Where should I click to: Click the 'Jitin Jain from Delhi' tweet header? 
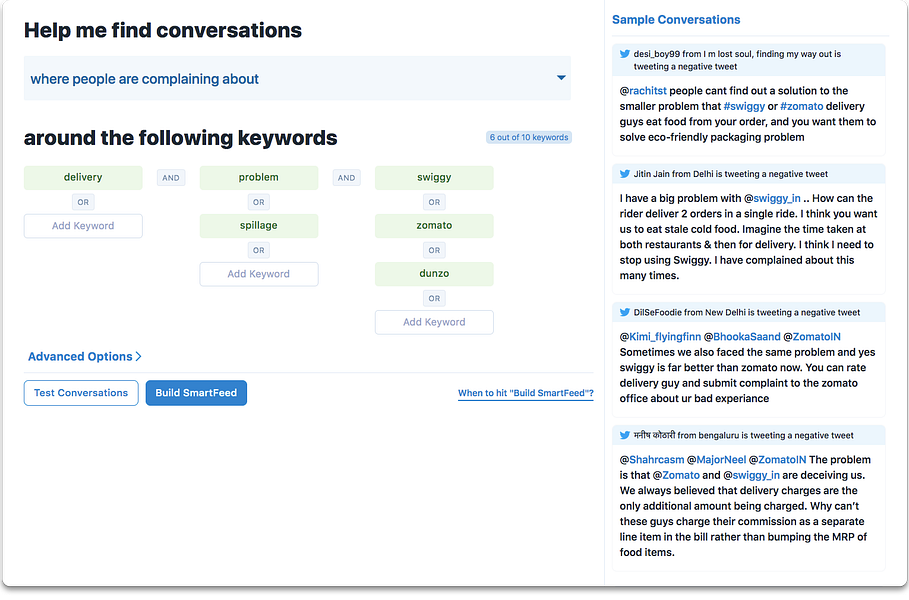730,174
